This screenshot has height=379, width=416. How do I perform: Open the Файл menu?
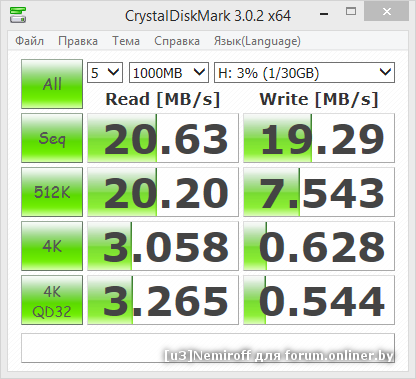29,41
